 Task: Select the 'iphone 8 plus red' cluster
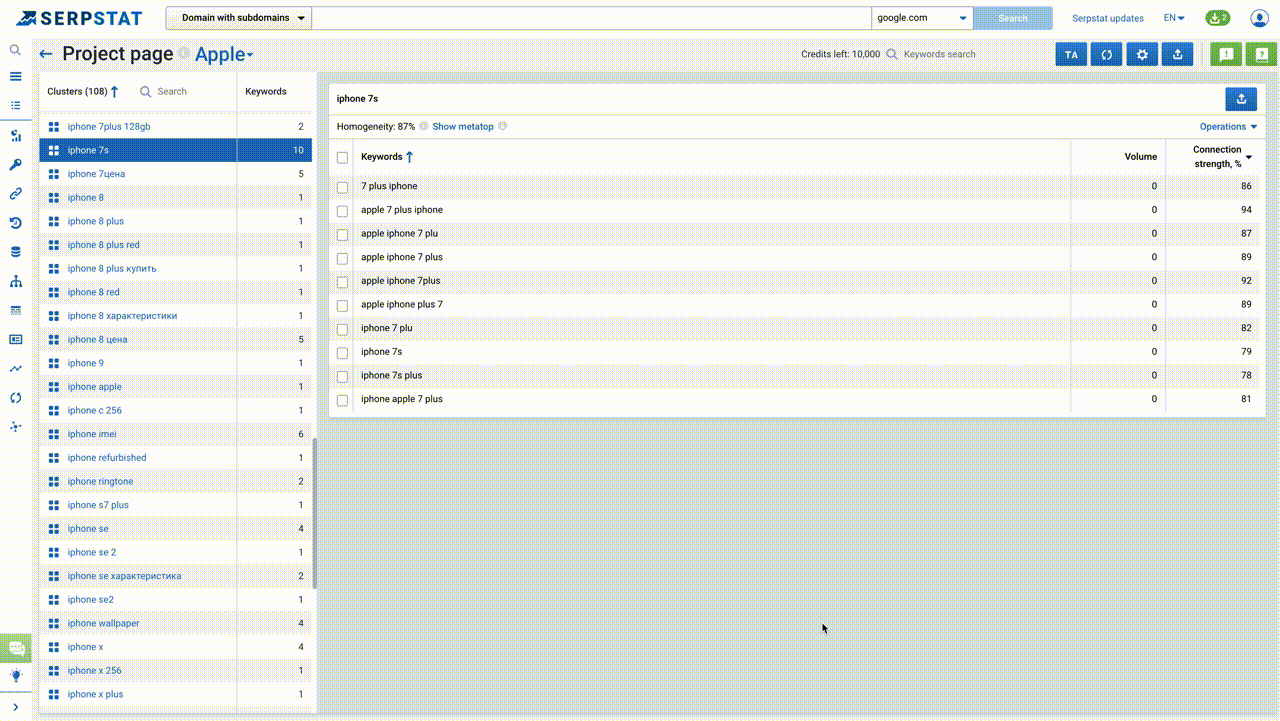(104, 245)
